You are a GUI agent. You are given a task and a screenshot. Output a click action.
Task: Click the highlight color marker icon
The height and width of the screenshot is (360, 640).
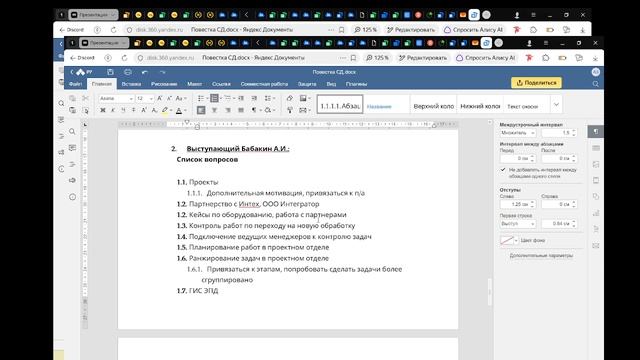pyautogui.click(x=165, y=110)
